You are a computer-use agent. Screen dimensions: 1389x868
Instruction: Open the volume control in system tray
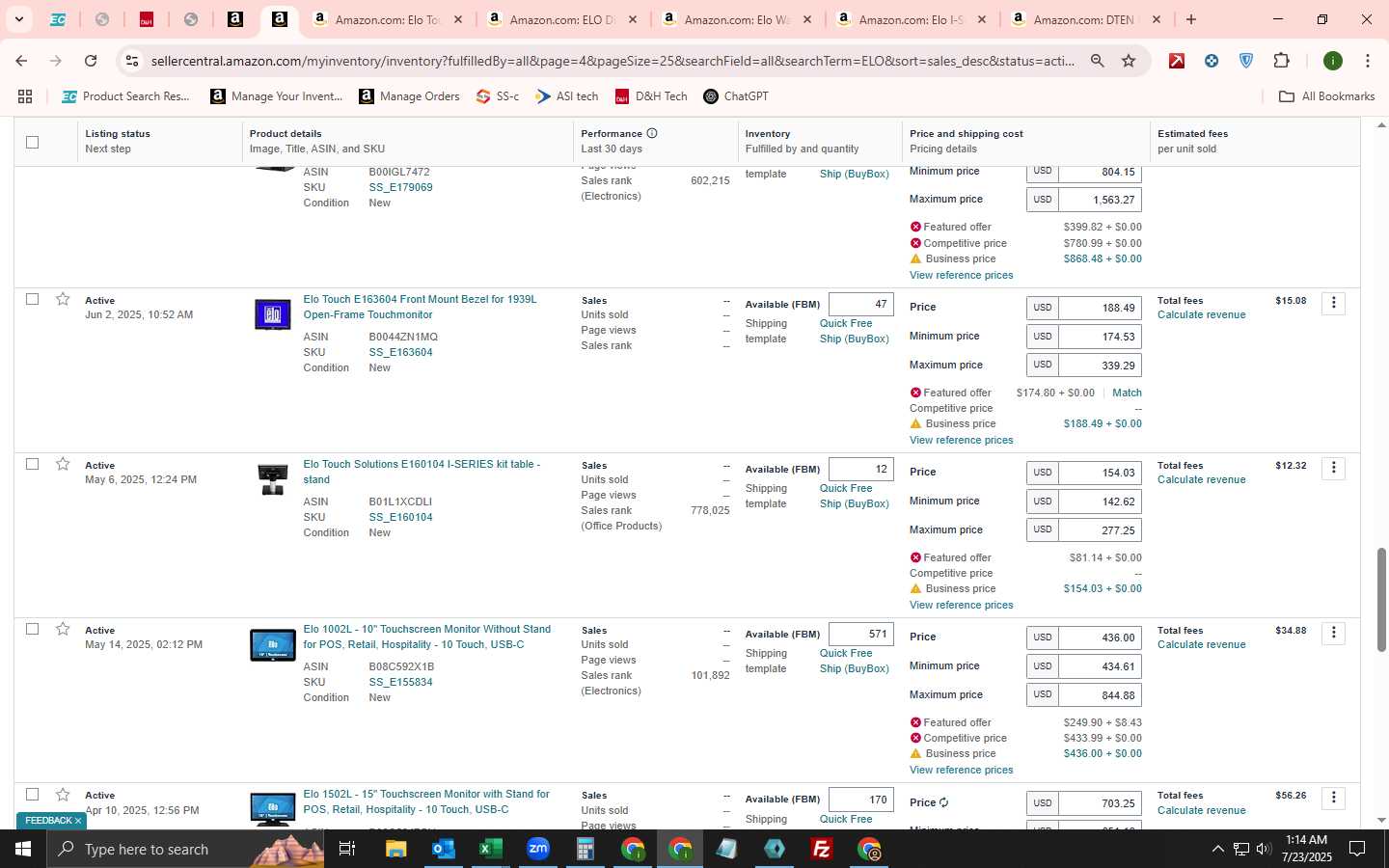point(1264,849)
